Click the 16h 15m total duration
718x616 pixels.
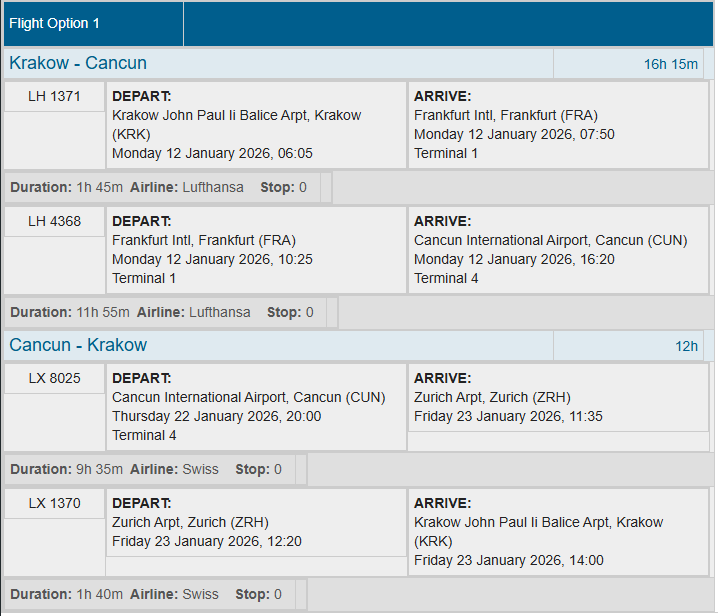tap(670, 64)
